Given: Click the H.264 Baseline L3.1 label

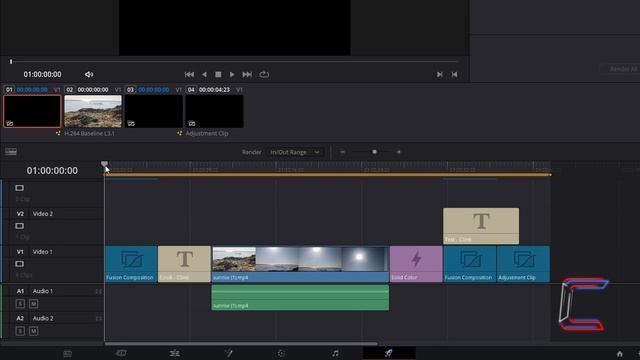Looking at the screenshot, I should point(89,133).
